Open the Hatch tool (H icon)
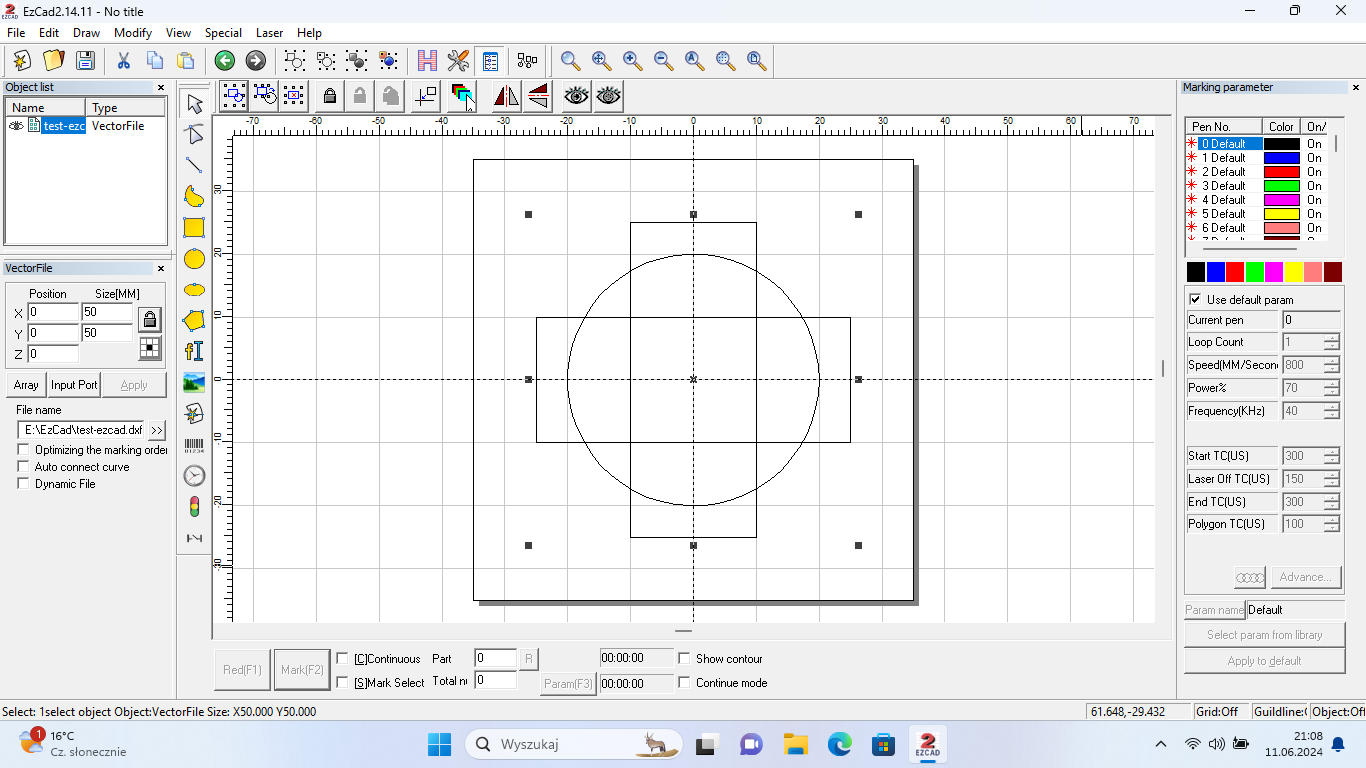 (x=428, y=61)
